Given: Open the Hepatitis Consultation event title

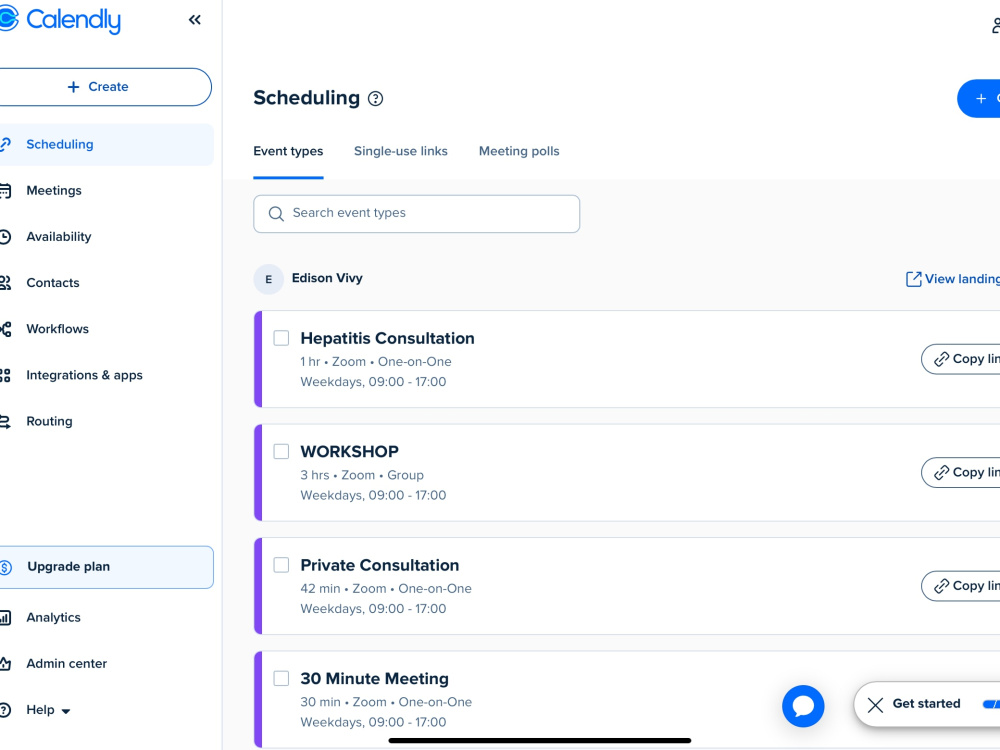Looking at the screenshot, I should tap(387, 338).
